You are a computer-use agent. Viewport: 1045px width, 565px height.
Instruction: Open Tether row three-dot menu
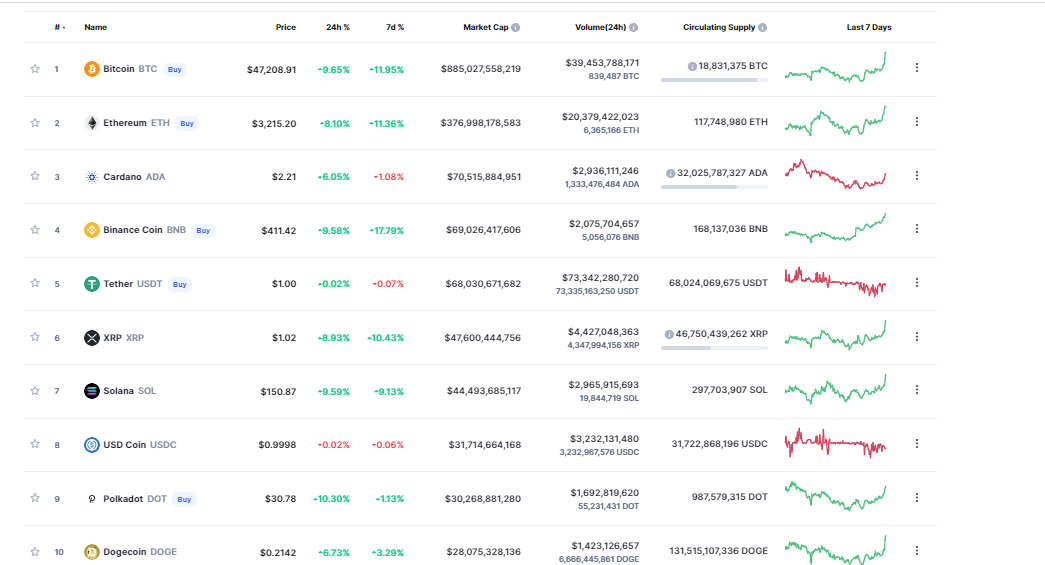(916, 282)
